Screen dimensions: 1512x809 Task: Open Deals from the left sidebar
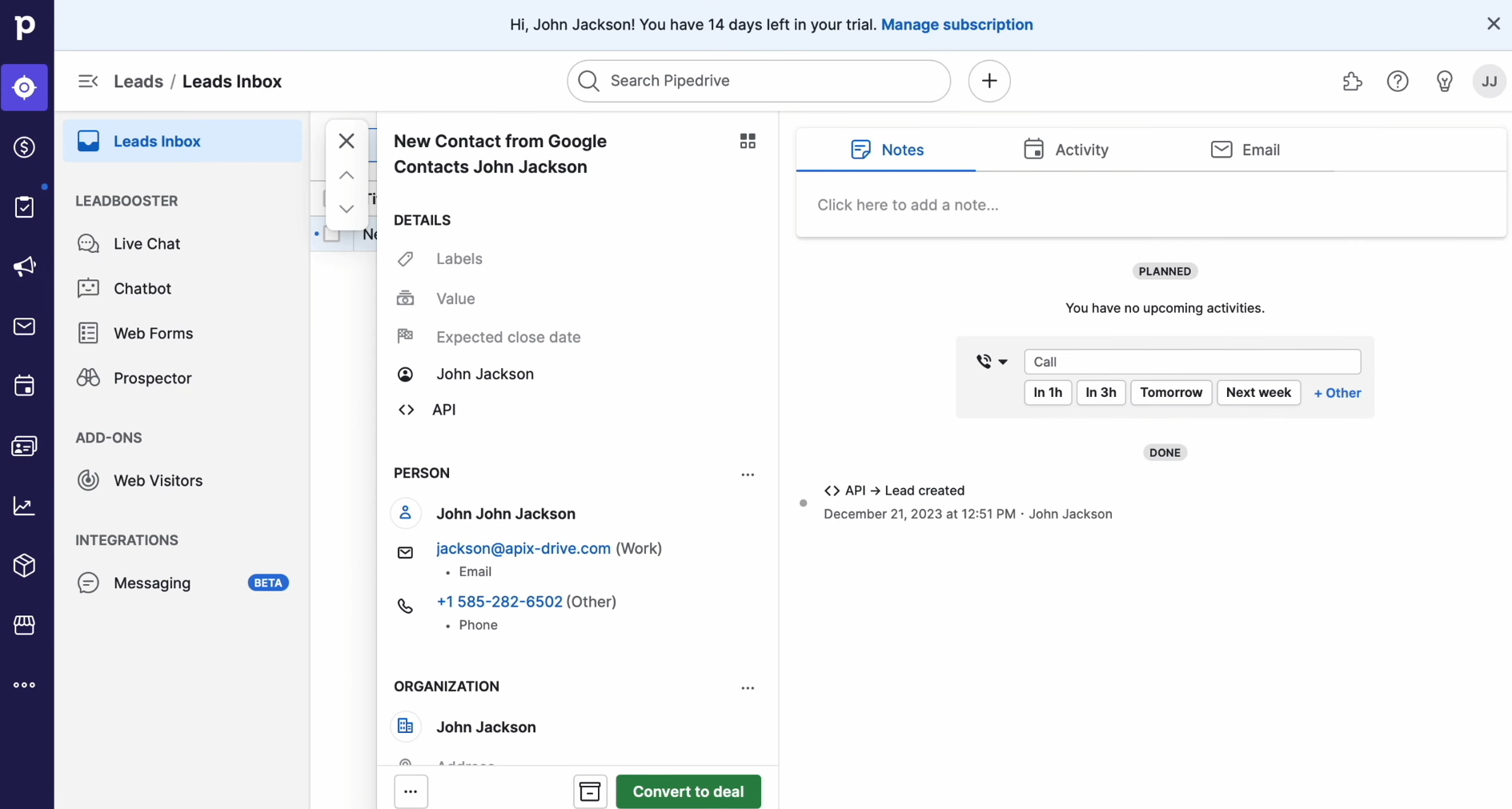point(23,147)
